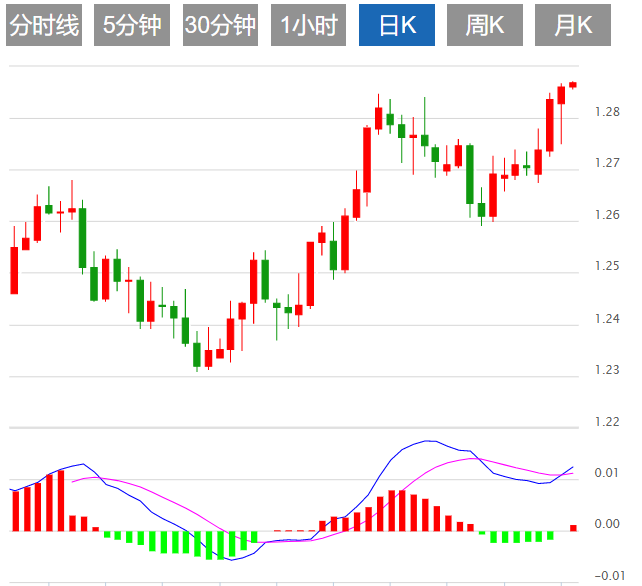Click the 1.23 price axis label
642x586 pixels.
point(607,370)
